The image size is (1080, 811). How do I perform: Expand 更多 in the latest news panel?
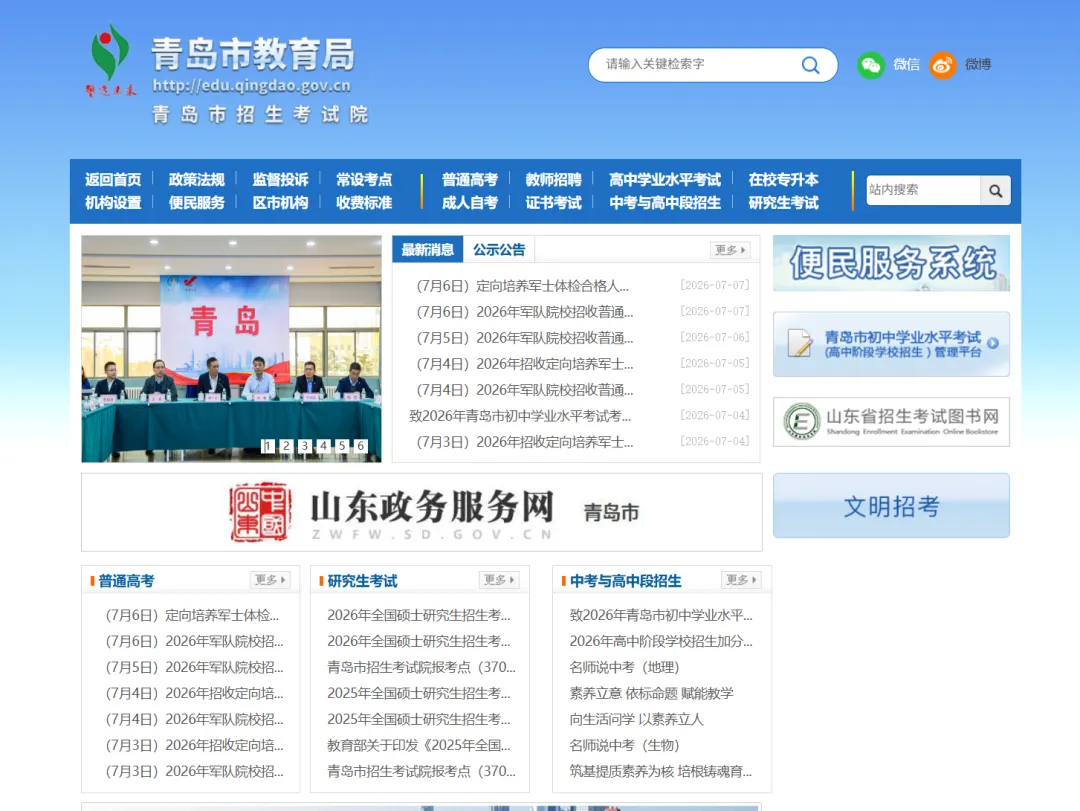click(730, 250)
